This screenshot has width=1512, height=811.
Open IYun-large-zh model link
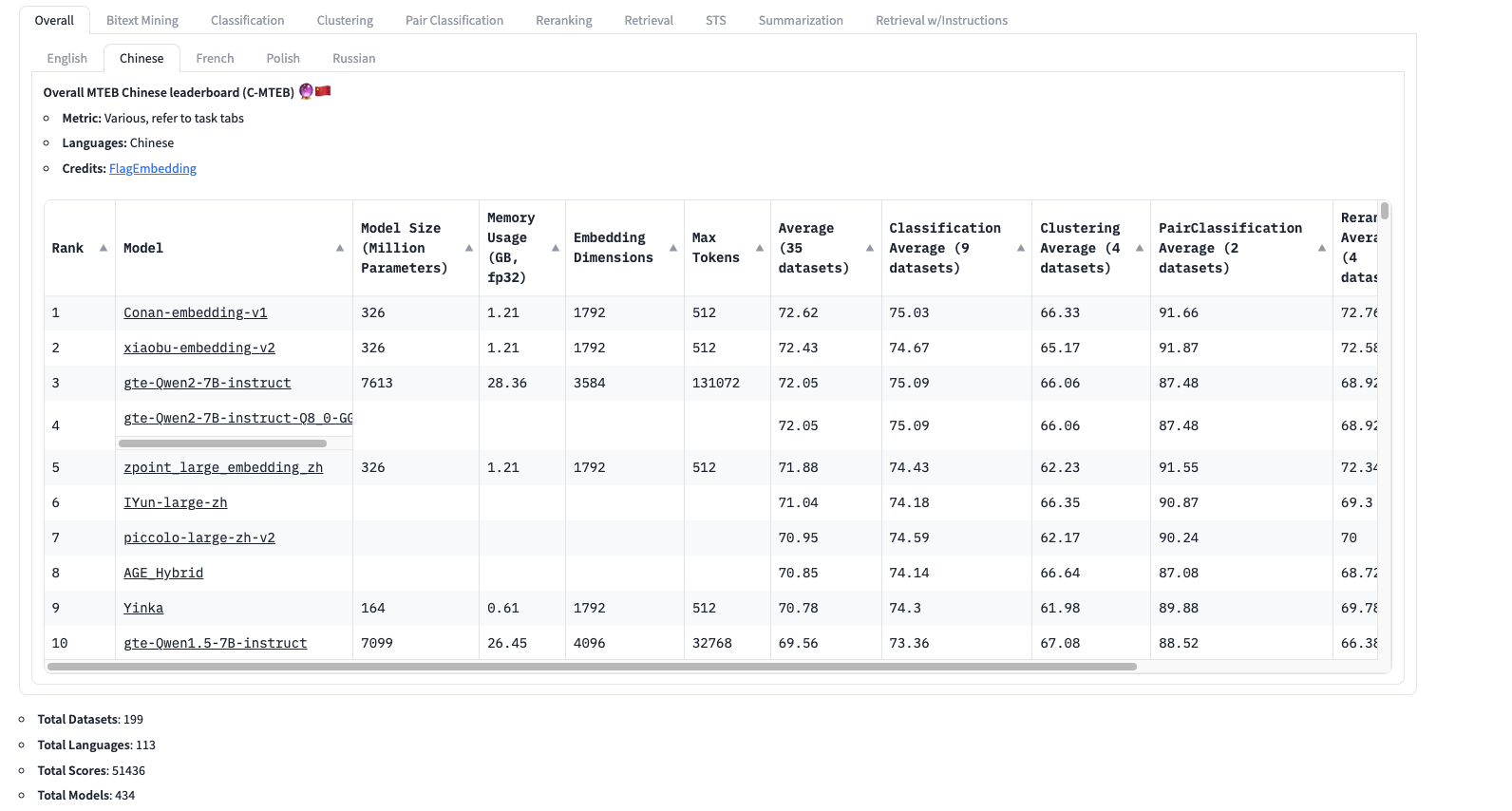coord(176,502)
